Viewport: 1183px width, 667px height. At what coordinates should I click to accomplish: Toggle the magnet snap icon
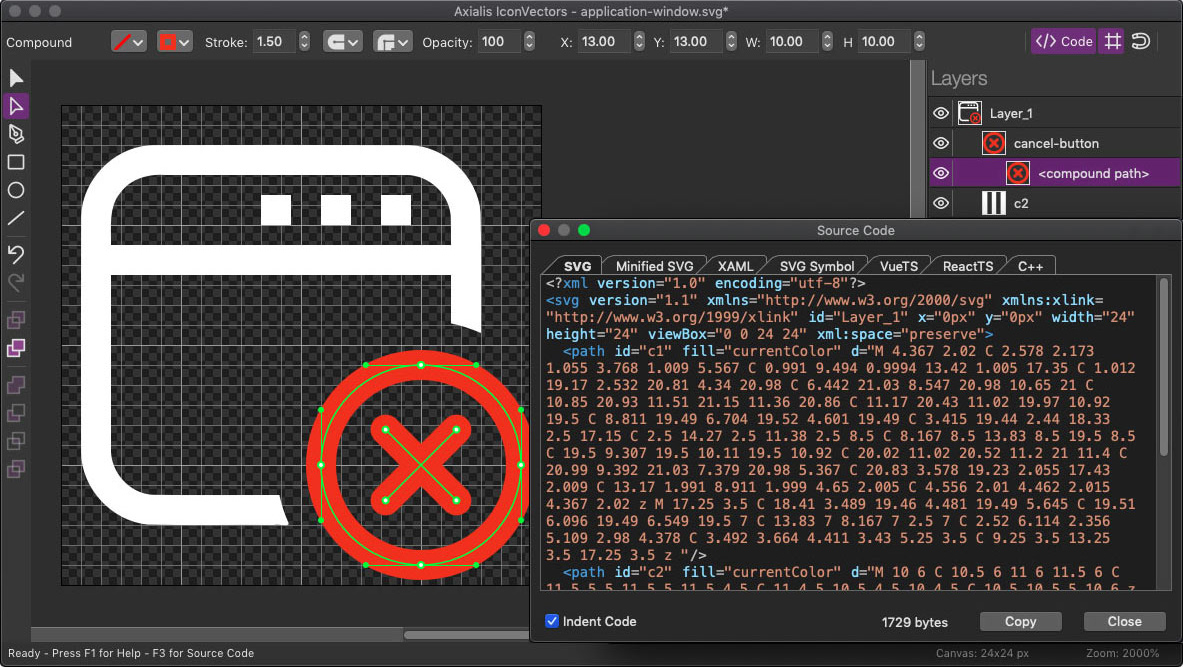click(x=1139, y=41)
